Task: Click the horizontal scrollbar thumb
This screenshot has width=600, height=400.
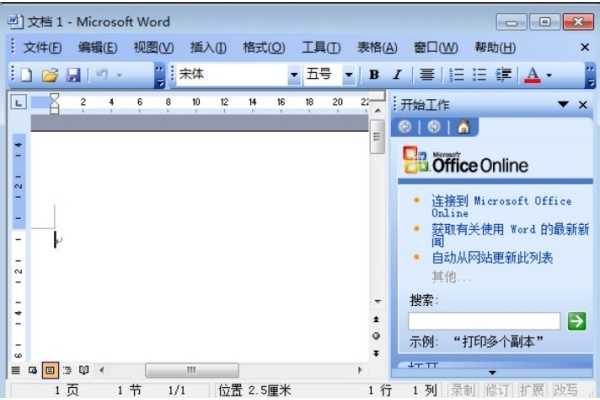Action: (x=192, y=370)
